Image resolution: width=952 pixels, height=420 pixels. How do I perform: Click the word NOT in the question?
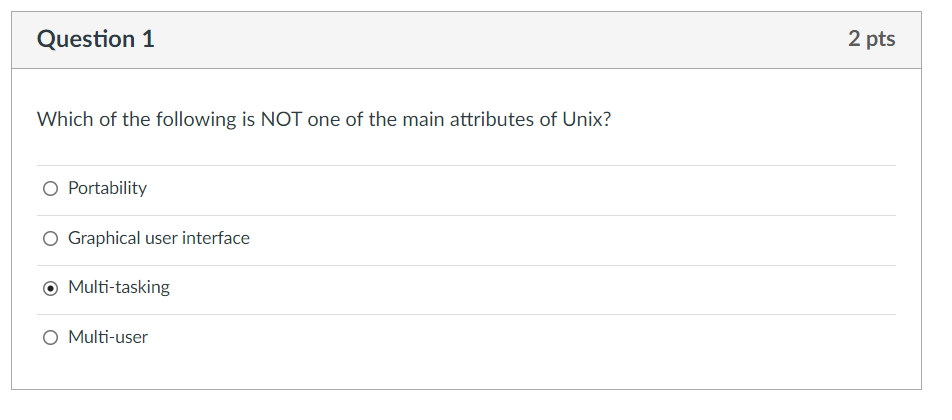tap(282, 121)
